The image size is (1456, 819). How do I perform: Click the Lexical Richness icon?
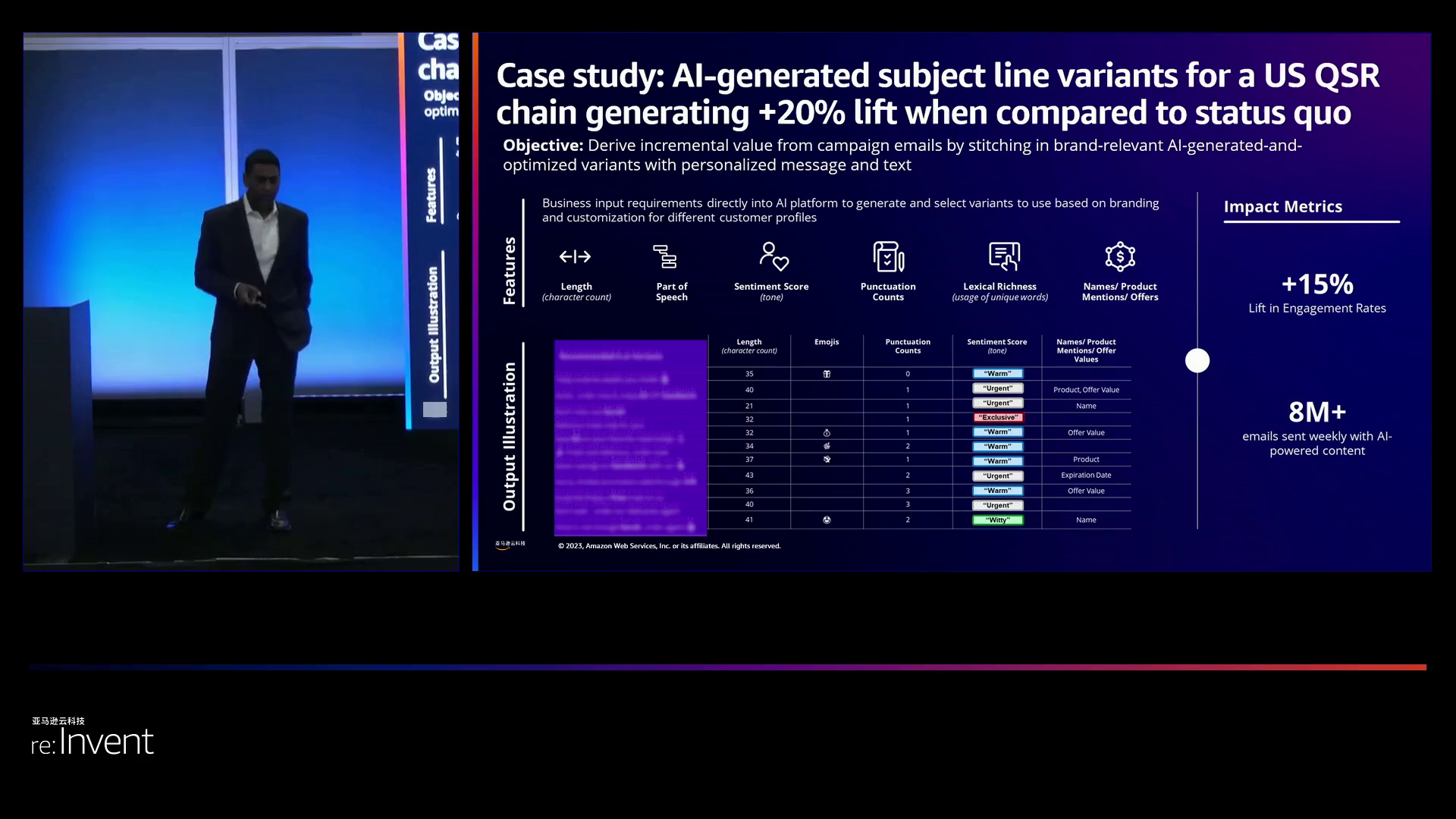click(1004, 257)
